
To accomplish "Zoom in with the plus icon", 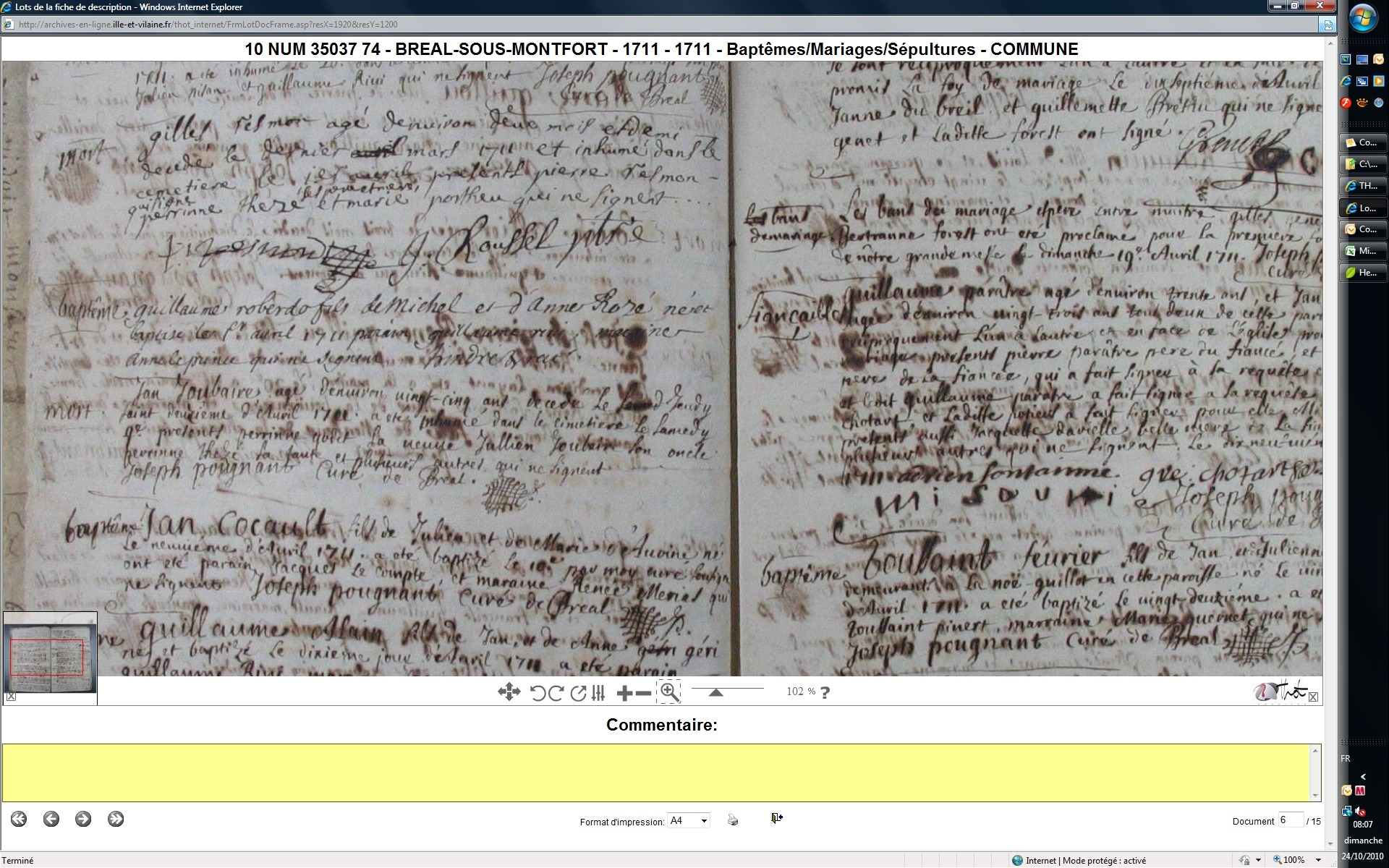I will coord(624,693).
